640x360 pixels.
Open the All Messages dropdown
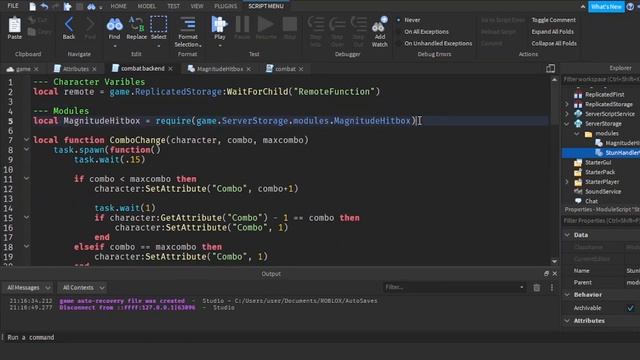[x=28, y=288]
